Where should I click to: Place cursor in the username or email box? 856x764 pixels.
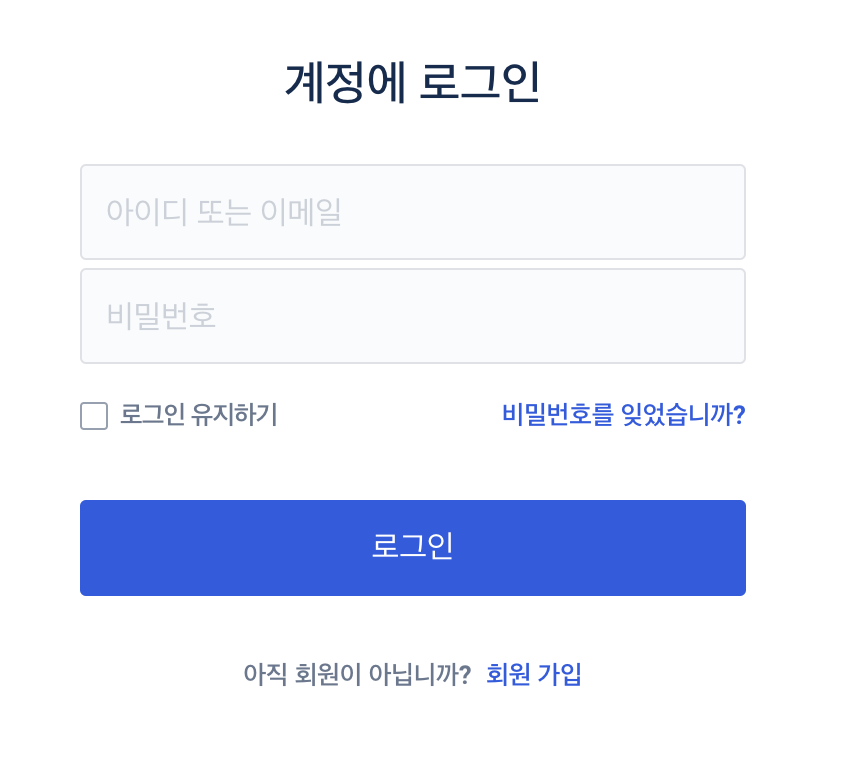[x=413, y=212]
